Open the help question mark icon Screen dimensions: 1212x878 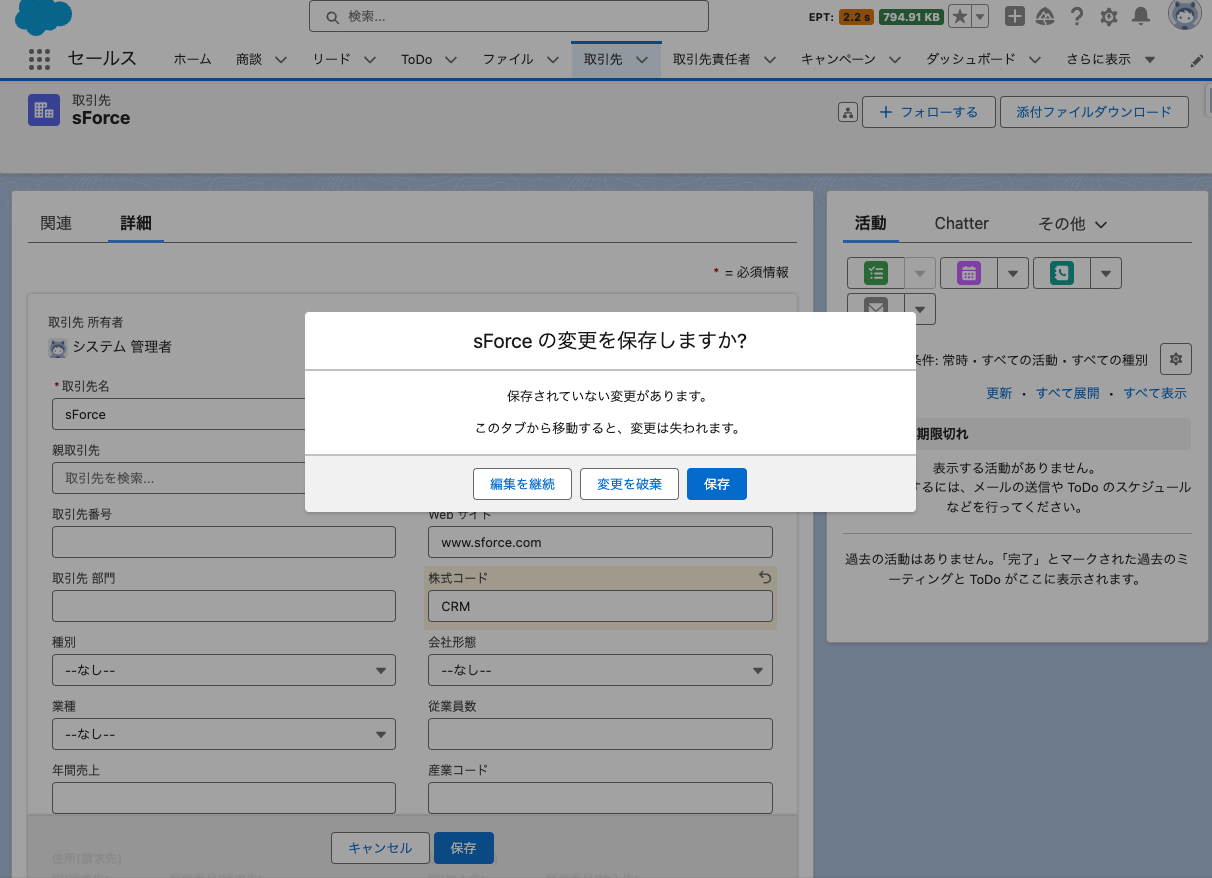coord(1077,16)
